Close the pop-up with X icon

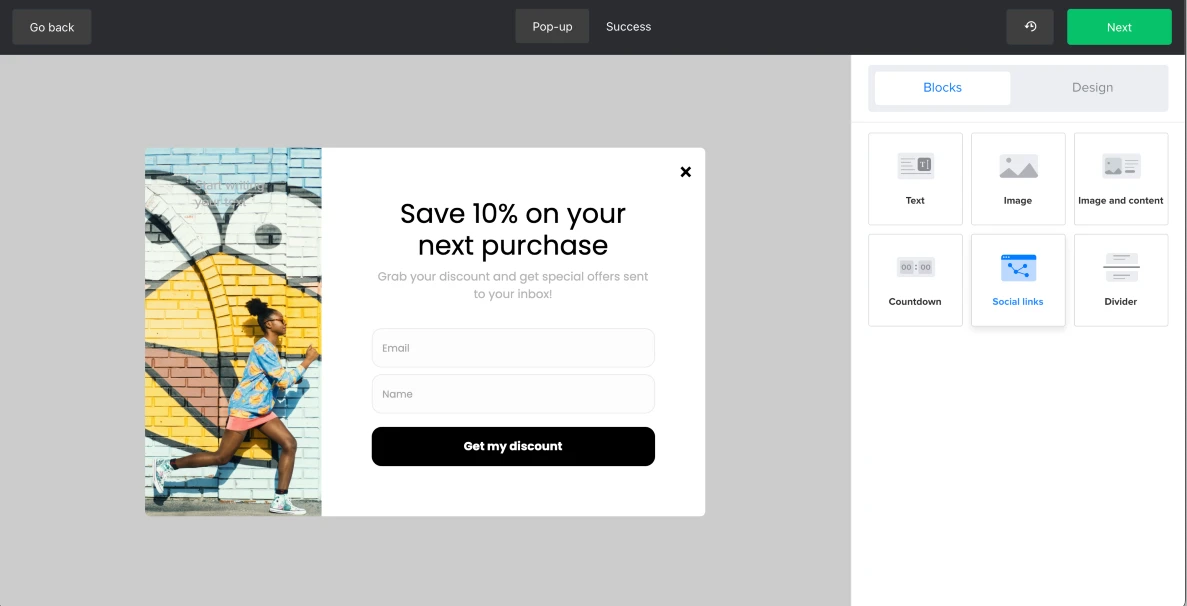(685, 172)
